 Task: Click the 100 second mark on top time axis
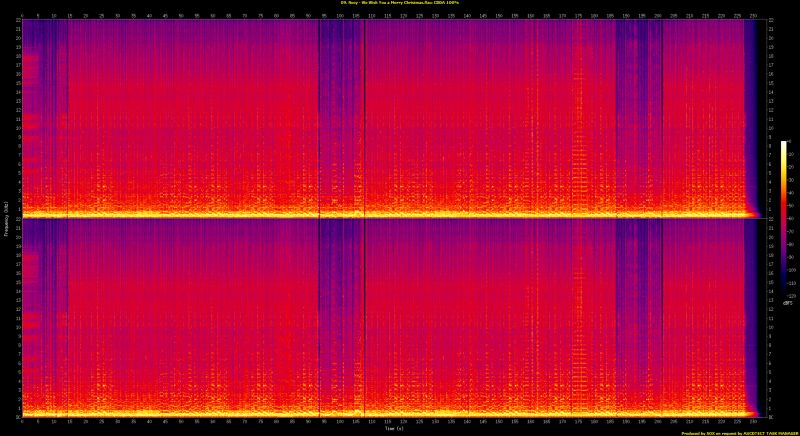[340, 15]
